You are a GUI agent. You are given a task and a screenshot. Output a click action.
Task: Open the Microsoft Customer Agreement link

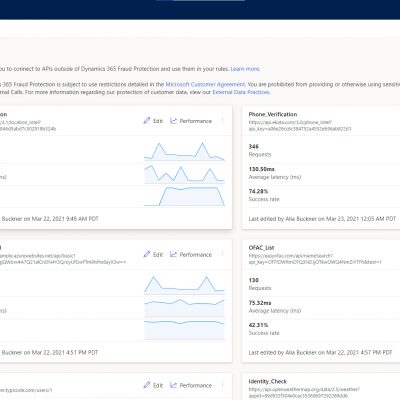pyautogui.click(x=205, y=84)
